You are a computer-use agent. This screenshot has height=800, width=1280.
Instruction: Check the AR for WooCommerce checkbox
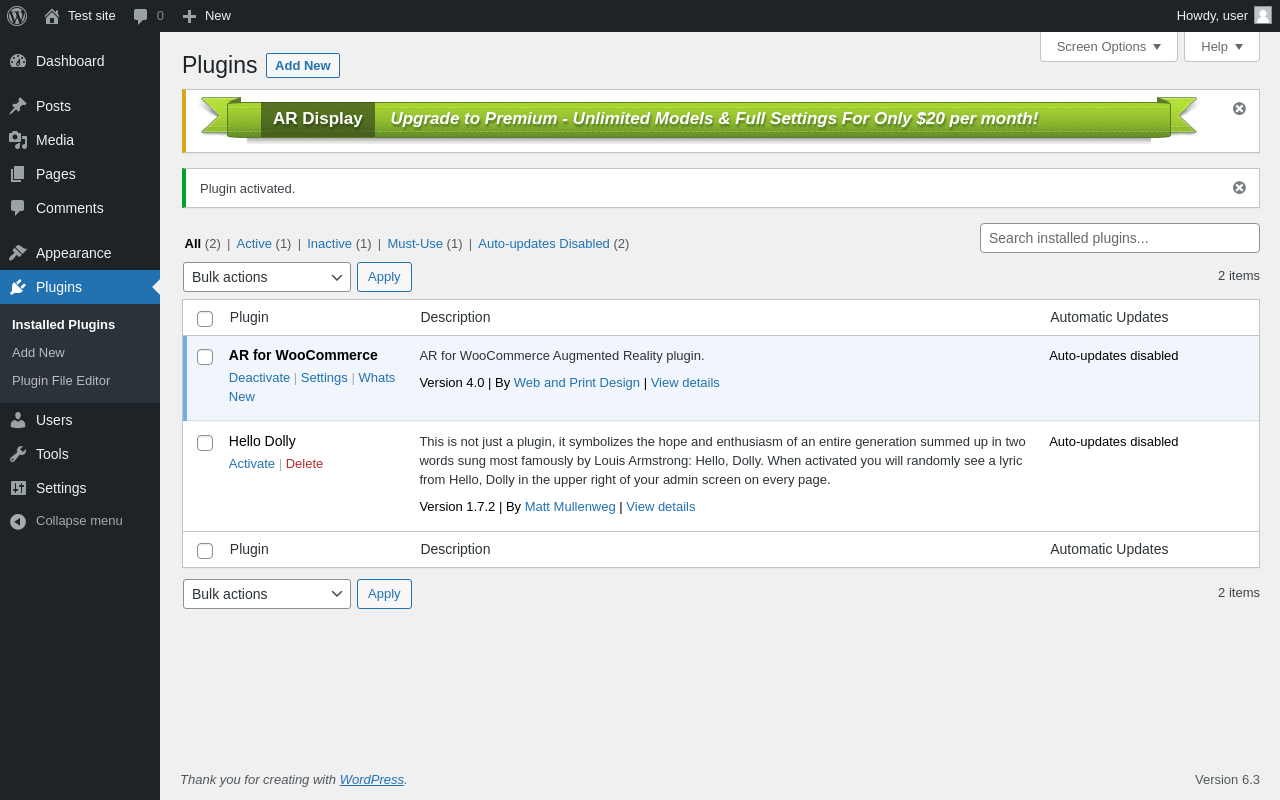point(205,357)
